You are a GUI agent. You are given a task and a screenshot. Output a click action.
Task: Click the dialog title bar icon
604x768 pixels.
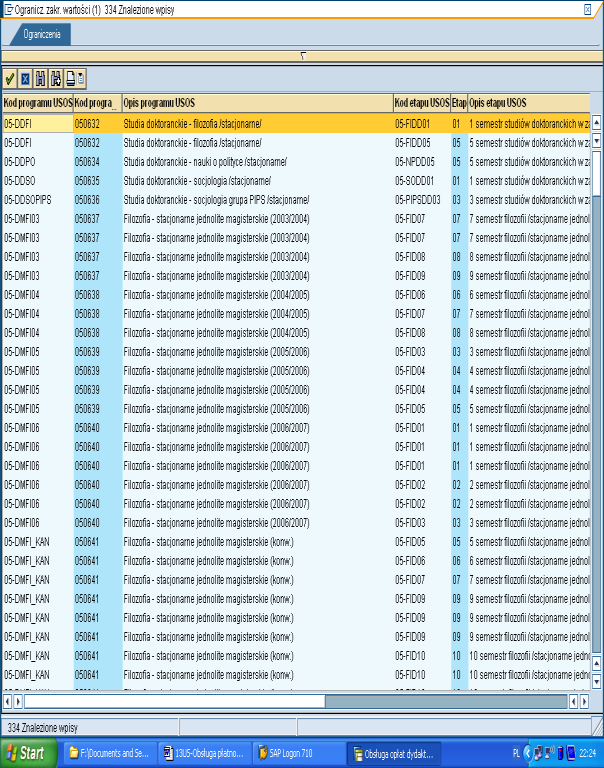pyautogui.click(x=8, y=9)
